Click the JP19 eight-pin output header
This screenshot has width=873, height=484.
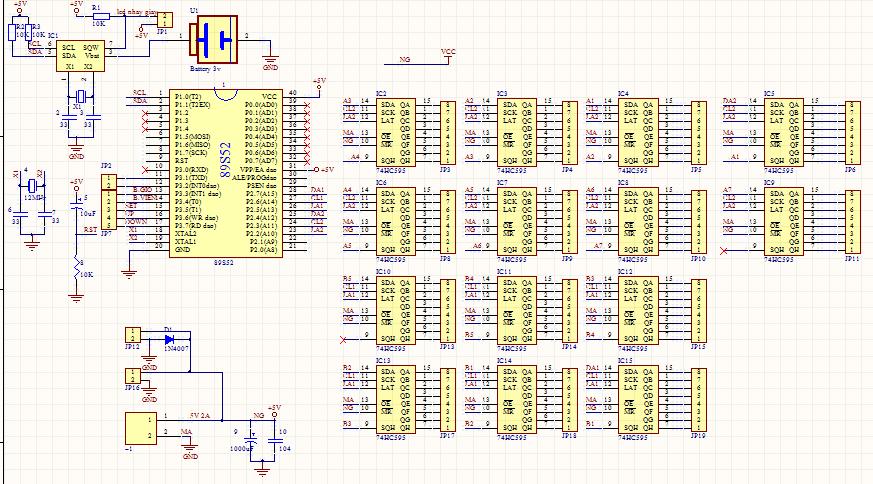tap(699, 400)
